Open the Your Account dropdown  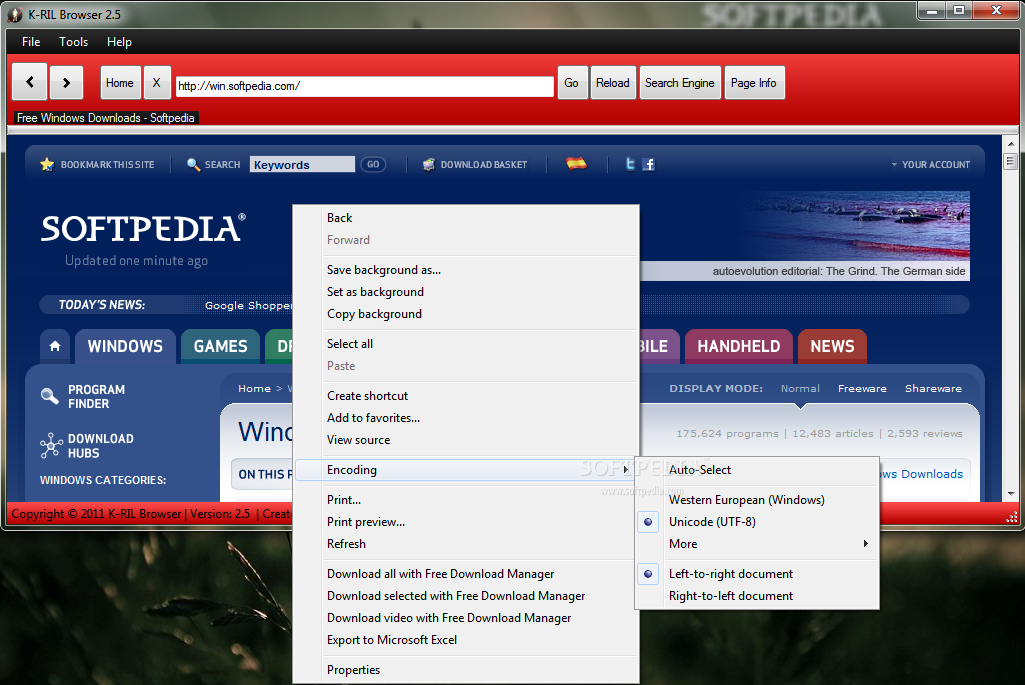931,165
